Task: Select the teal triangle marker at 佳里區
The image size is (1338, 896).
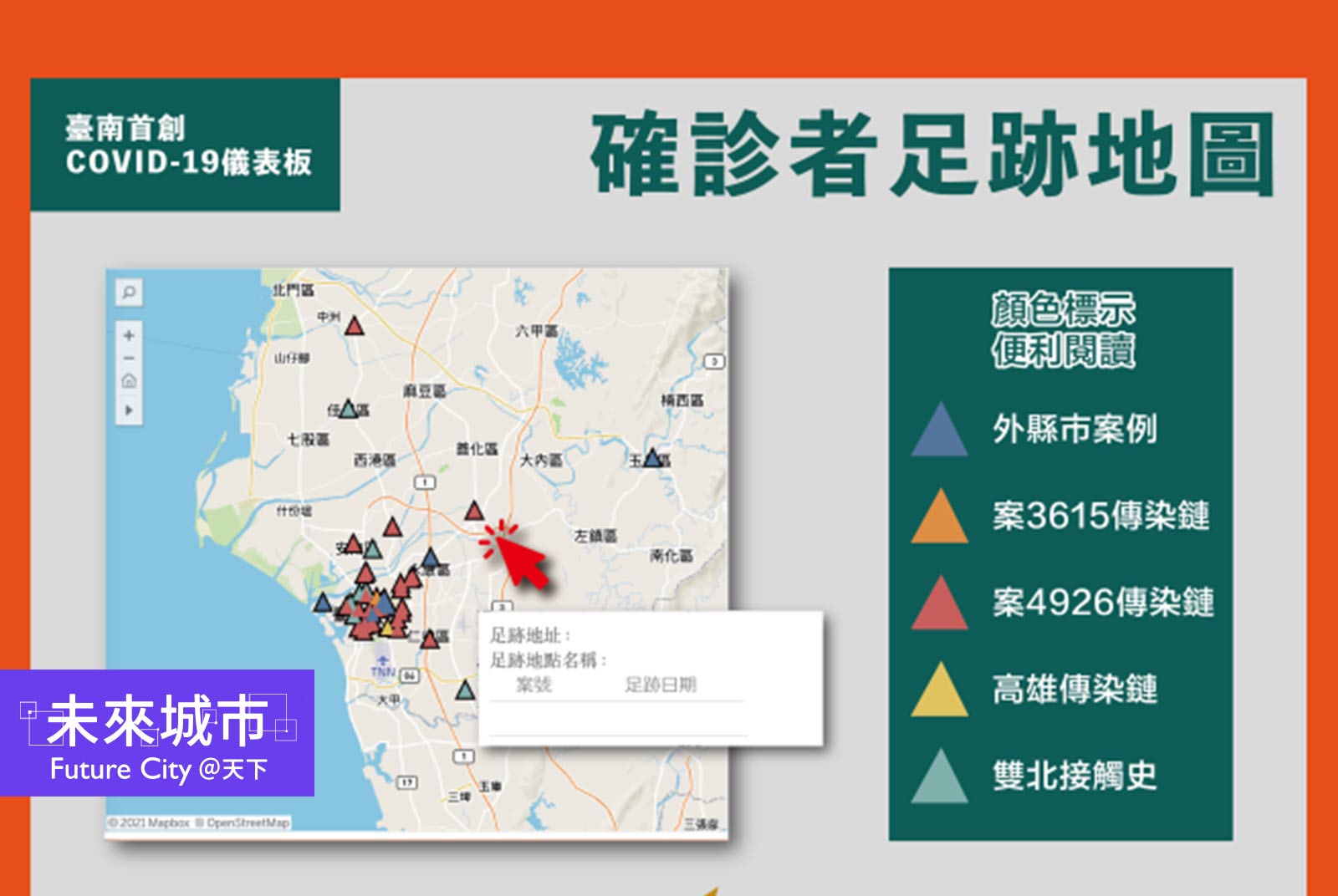Action: (x=348, y=409)
